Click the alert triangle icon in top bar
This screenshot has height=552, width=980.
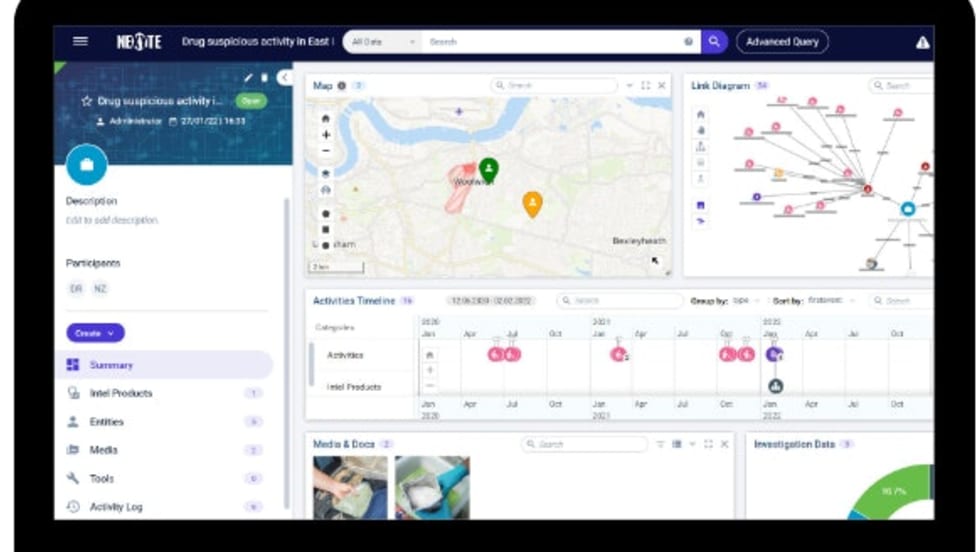(x=922, y=42)
